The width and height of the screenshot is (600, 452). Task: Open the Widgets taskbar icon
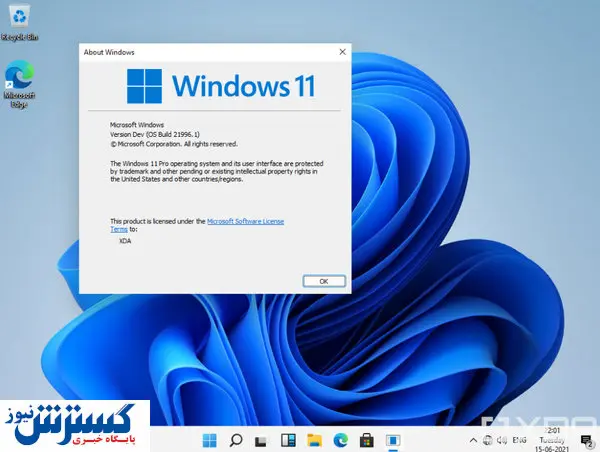[x=289, y=440]
